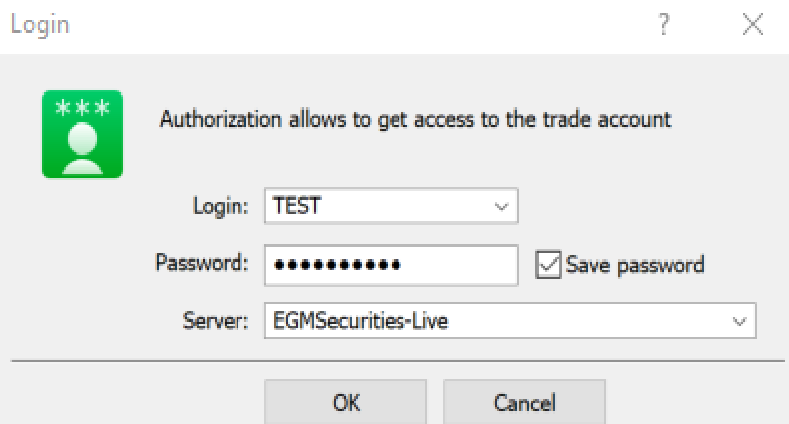
Task: Click the "Login:" field label
Action: click(x=220, y=206)
